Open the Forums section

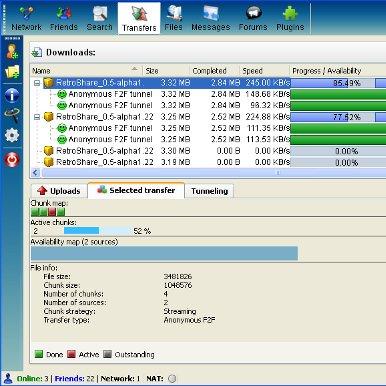tap(253, 19)
